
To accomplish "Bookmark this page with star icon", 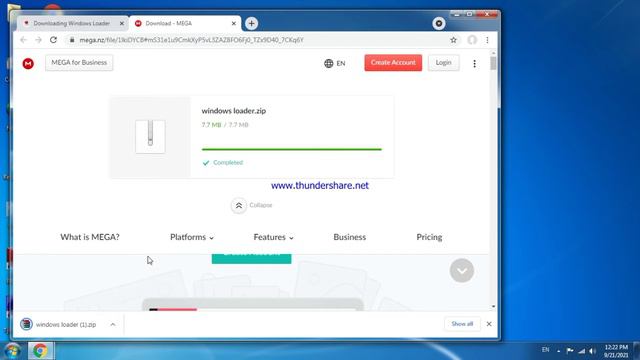I will point(453,40).
